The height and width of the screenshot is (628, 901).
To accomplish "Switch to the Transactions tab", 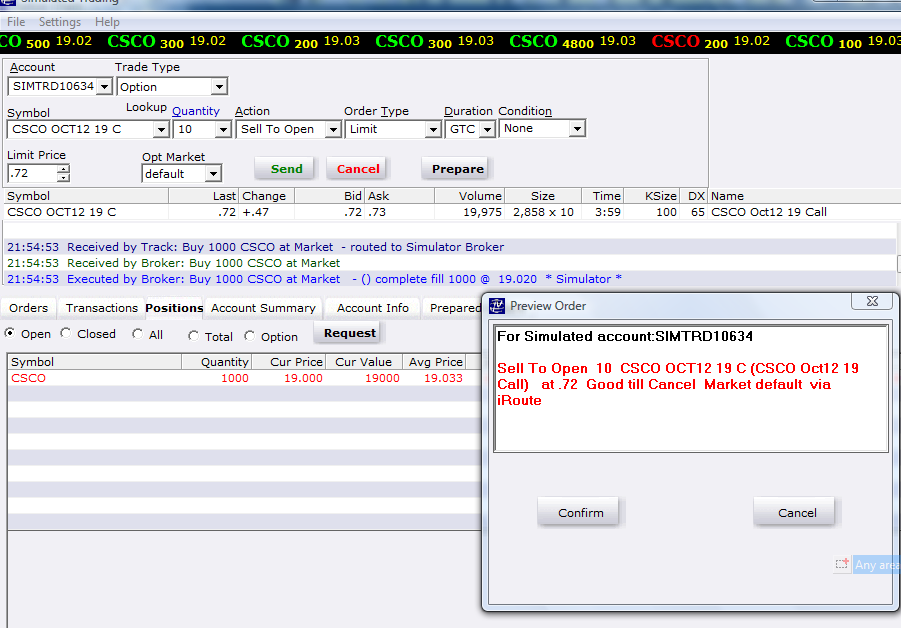I will coord(102,308).
